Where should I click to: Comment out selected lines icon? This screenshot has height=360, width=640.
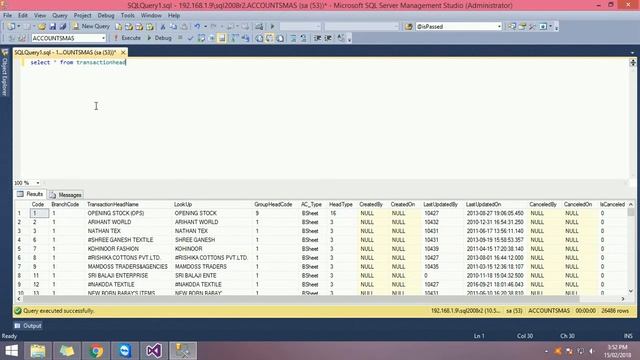point(293,38)
